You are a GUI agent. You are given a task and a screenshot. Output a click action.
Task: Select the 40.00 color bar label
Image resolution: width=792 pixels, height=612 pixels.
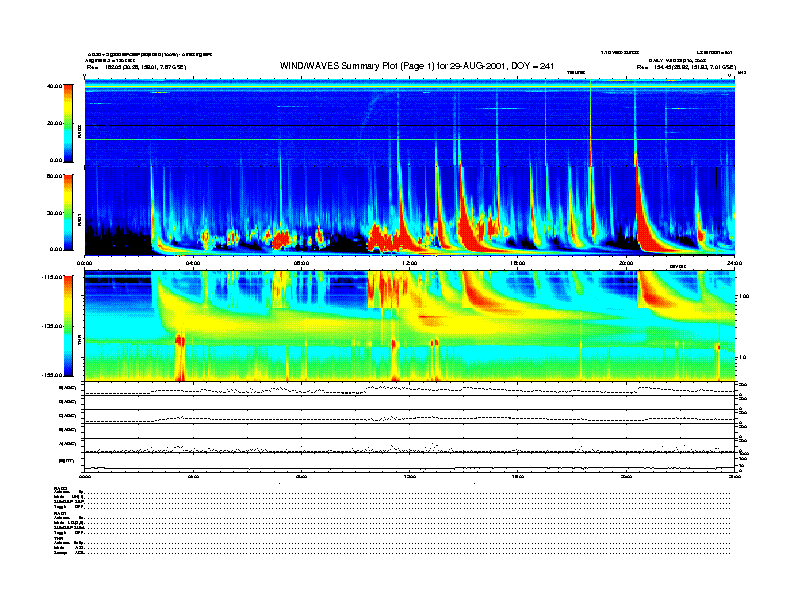pyautogui.click(x=54, y=86)
